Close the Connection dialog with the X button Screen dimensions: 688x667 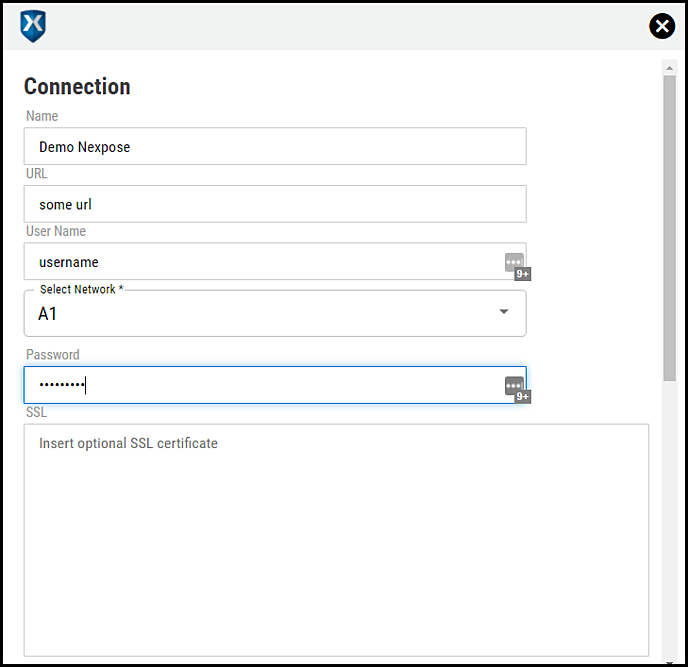662,27
